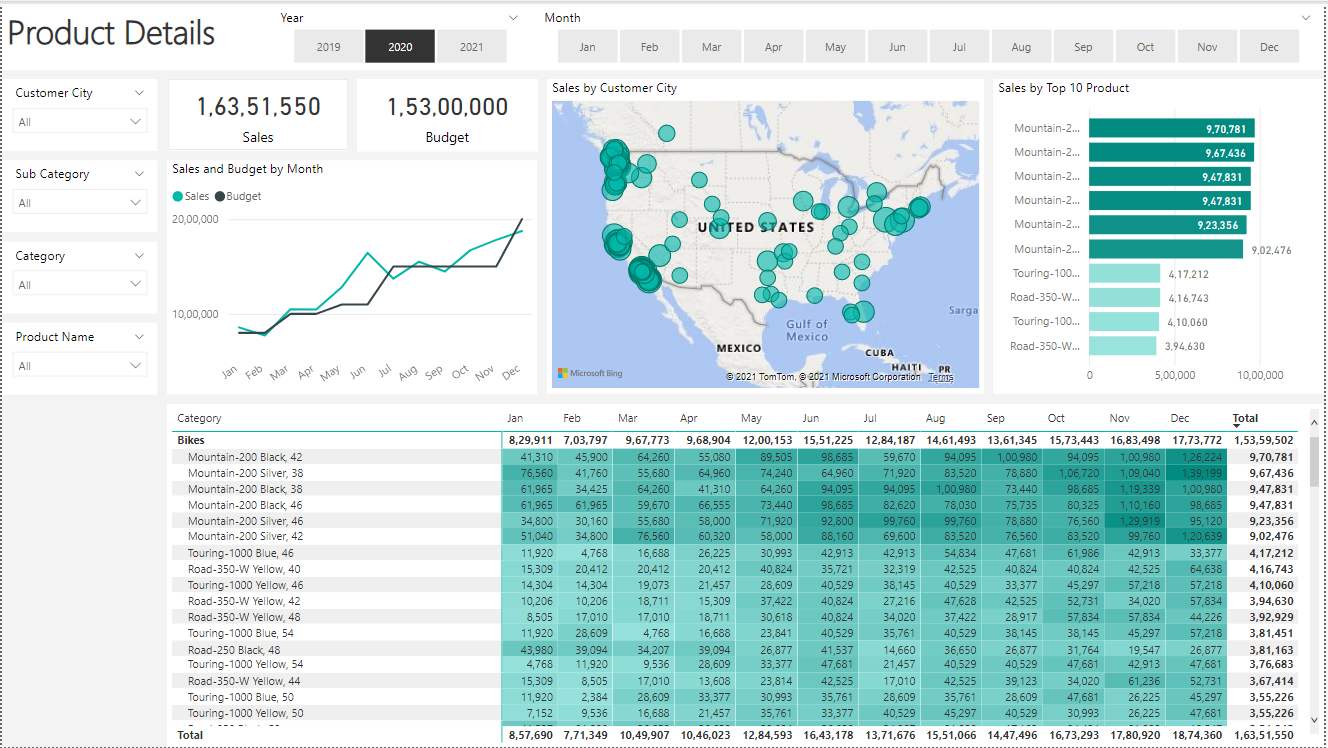Filter by Sep month button

[x=1084, y=47]
